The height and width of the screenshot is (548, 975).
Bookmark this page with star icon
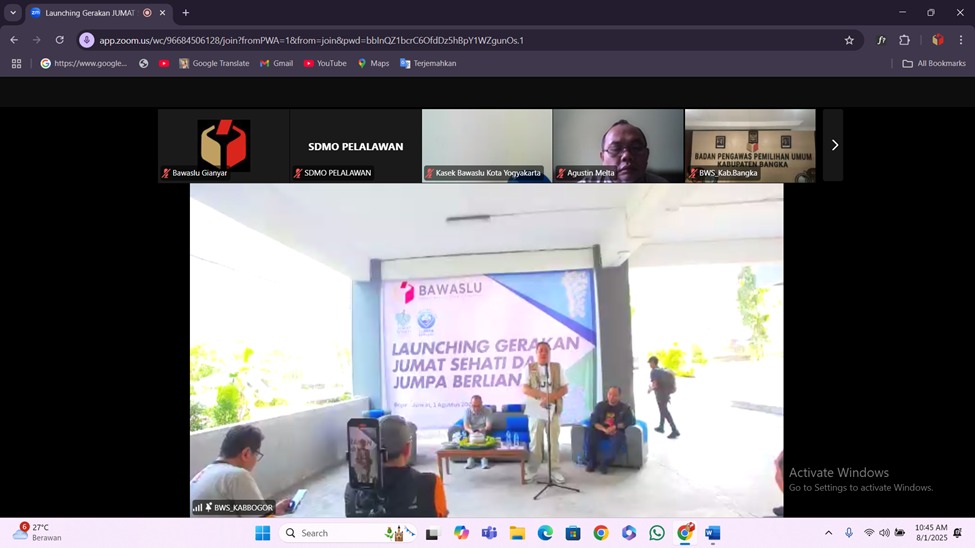coord(849,40)
